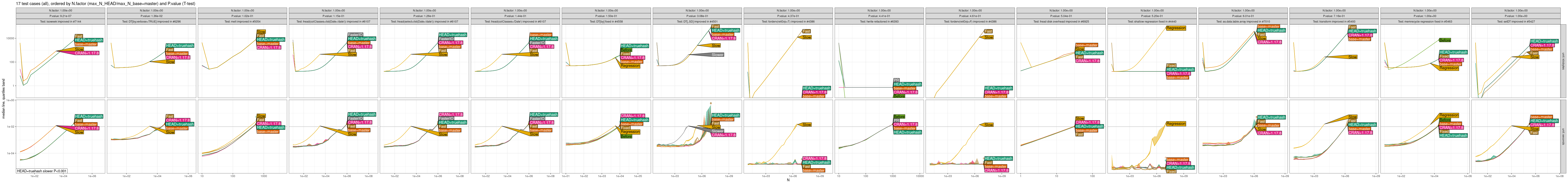The width and height of the screenshot is (1568, 184).
Task: Click the 'PR' label in fwrite kilobytes panel
Action: (896, 80)
